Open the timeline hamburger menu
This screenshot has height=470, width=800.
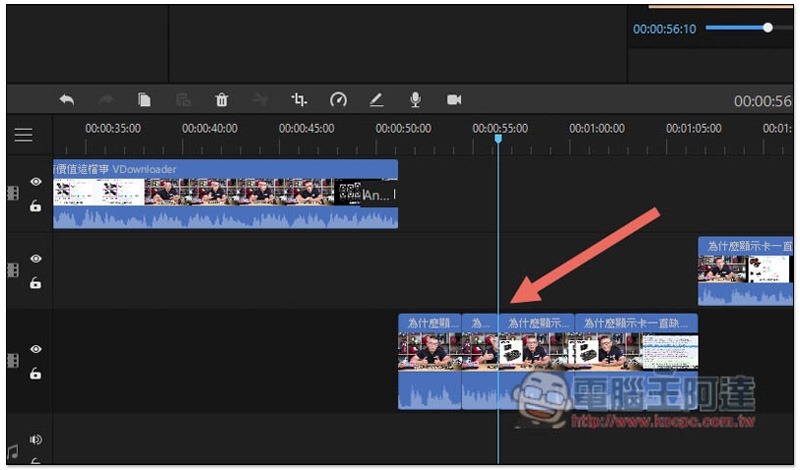tap(23, 135)
